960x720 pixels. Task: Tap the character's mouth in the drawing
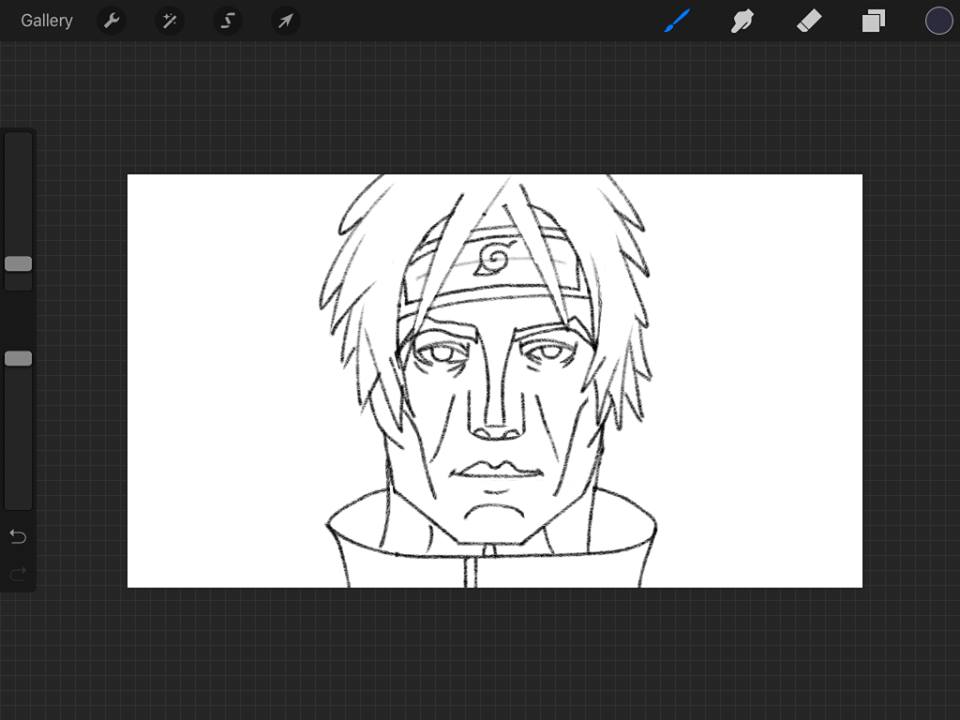[497, 472]
